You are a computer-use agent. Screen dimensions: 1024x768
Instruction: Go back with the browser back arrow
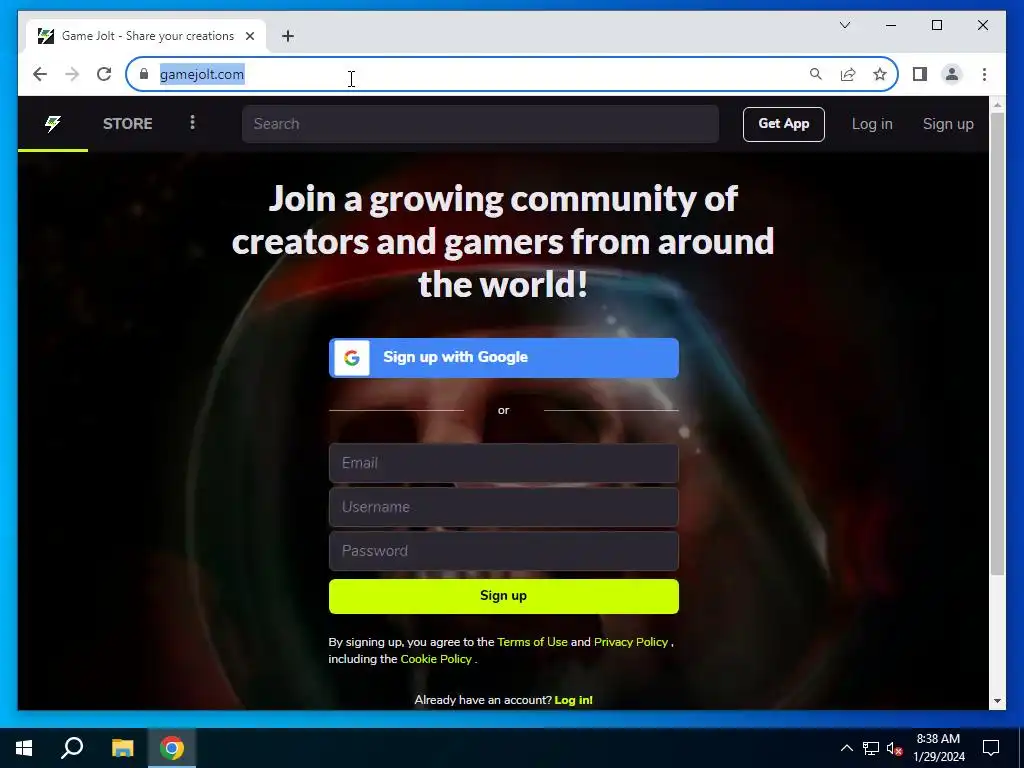pos(40,74)
